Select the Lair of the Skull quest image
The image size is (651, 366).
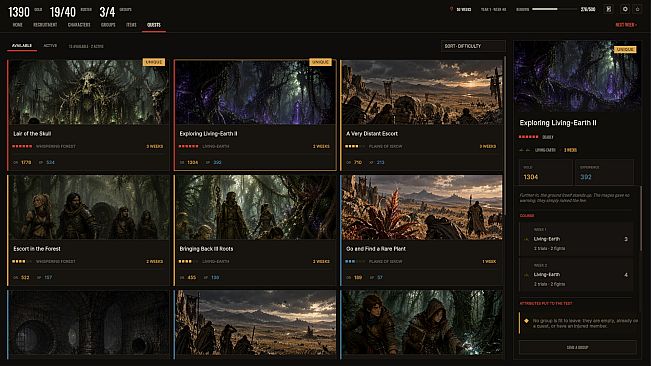click(x=89, y=92)
